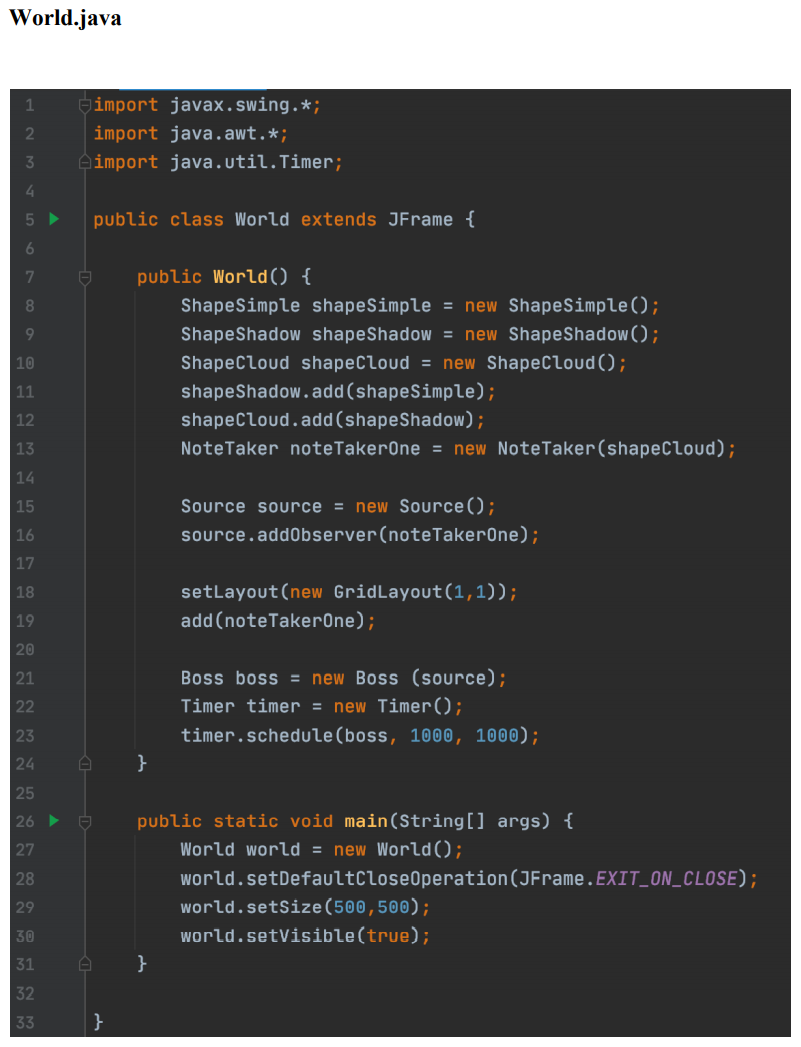This screenshot has height=1047, width=801.
Task: Click fold end marker of main method
Action: point(85,964)
